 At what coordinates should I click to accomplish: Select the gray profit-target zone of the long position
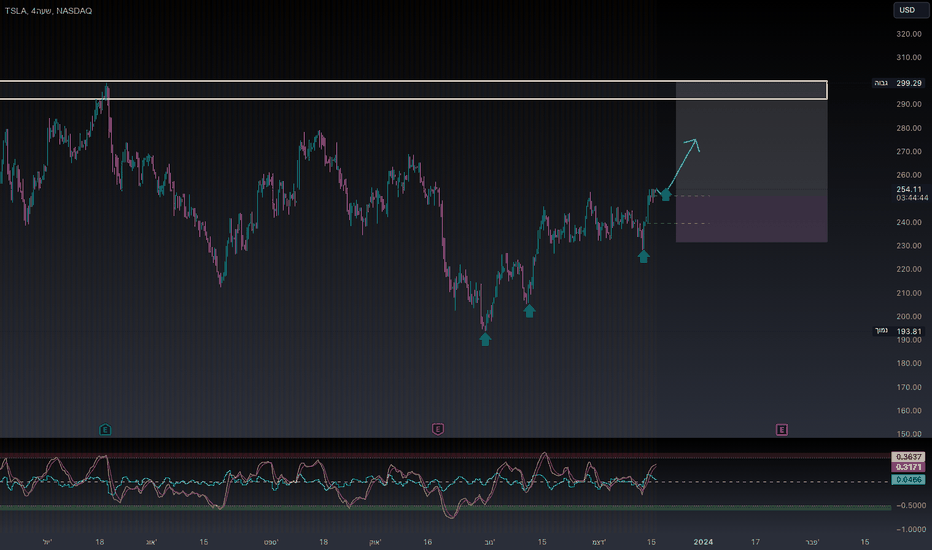[751, 139]
